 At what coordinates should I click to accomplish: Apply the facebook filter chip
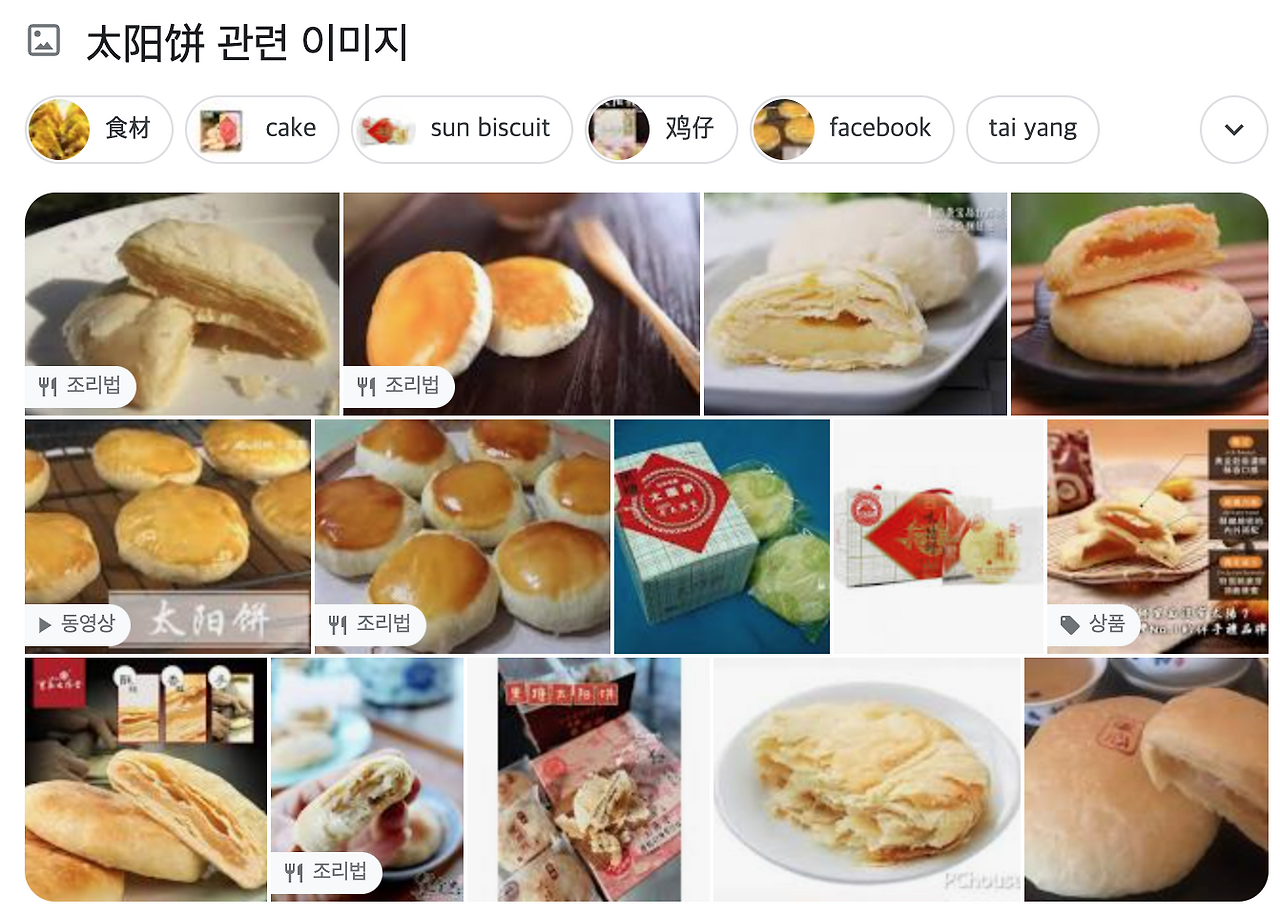point(852,129)
